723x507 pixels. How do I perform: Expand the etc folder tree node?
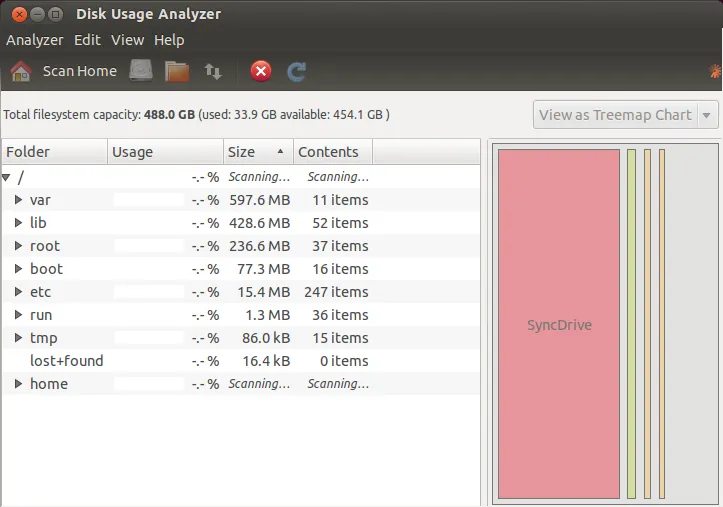point(19,292)
